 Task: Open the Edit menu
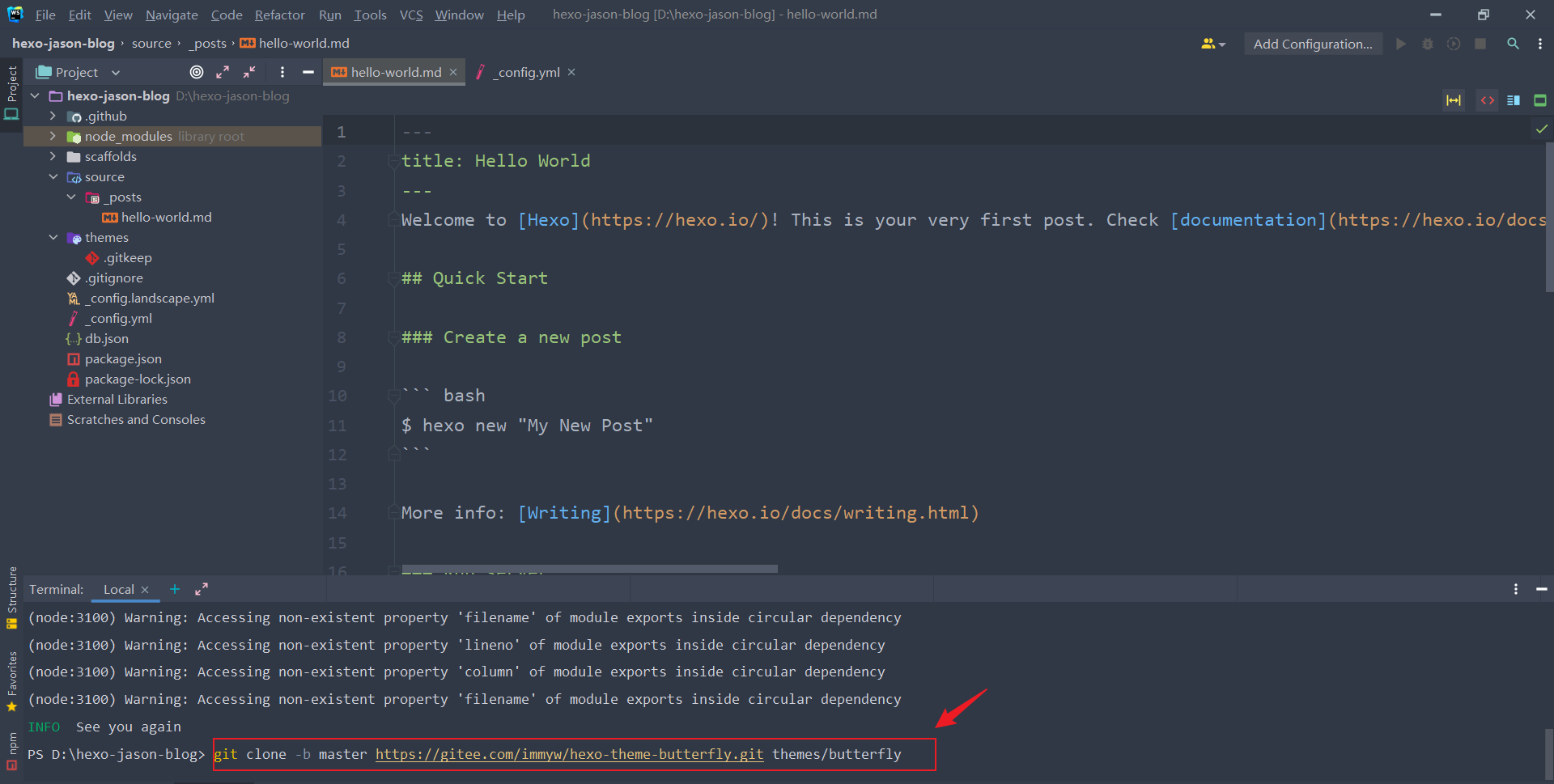click(x=79, y=15)
